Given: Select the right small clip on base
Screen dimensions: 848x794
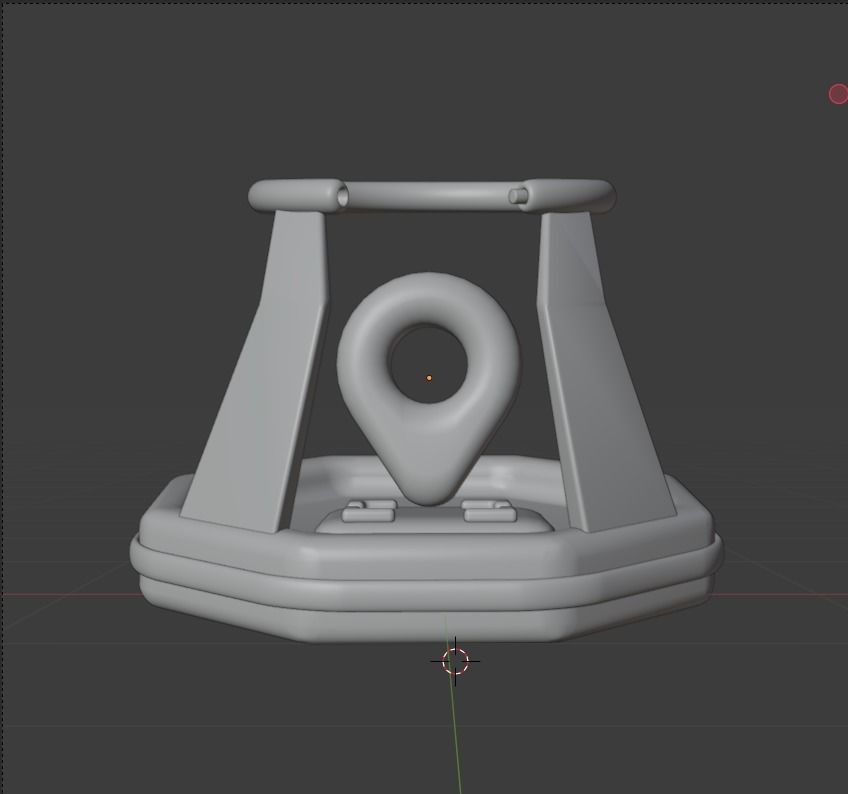Looking at the screenshot, I should pos(487,511).
